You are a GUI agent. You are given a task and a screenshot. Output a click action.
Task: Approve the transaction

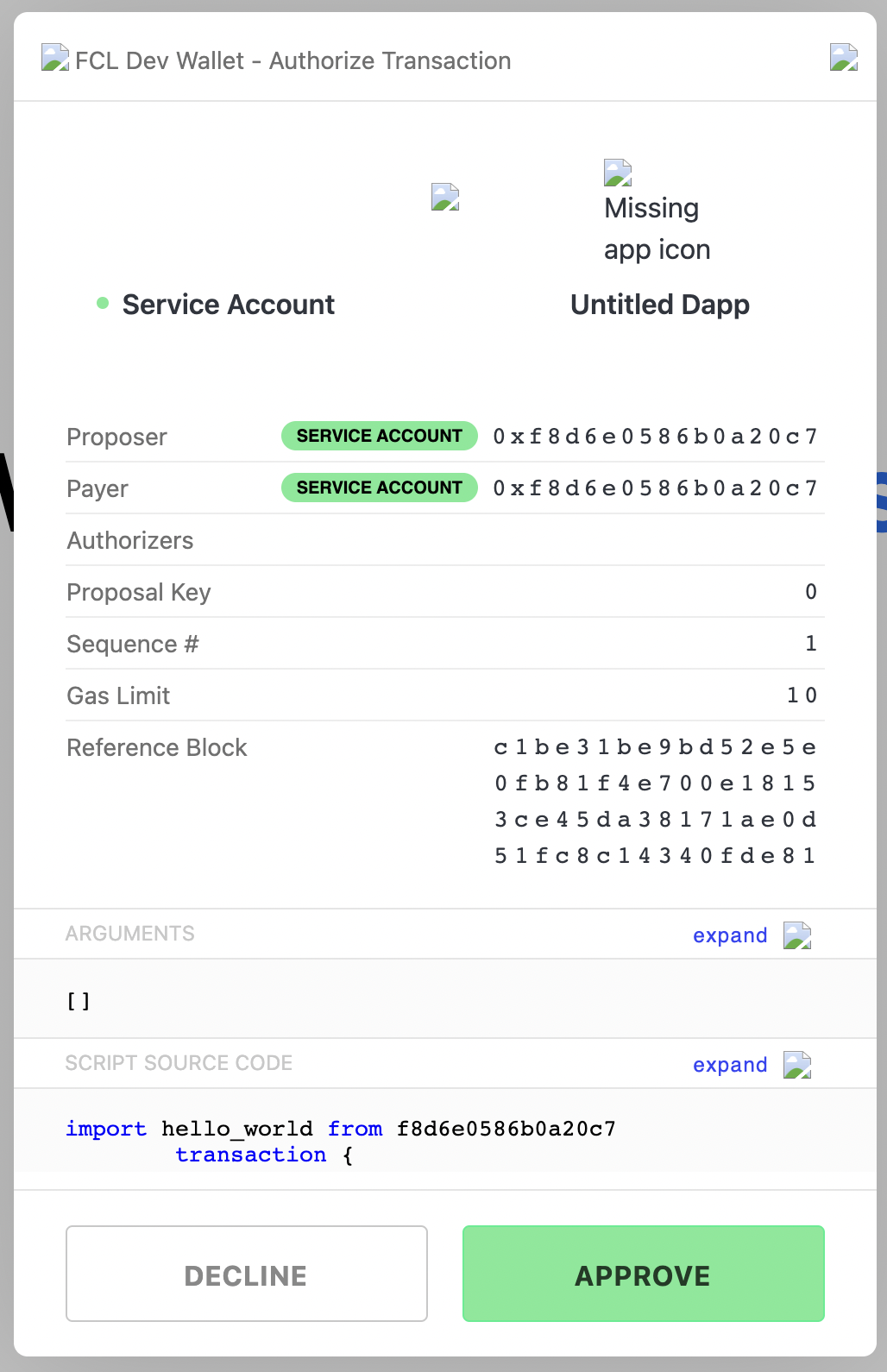[x=643, y=1274]
